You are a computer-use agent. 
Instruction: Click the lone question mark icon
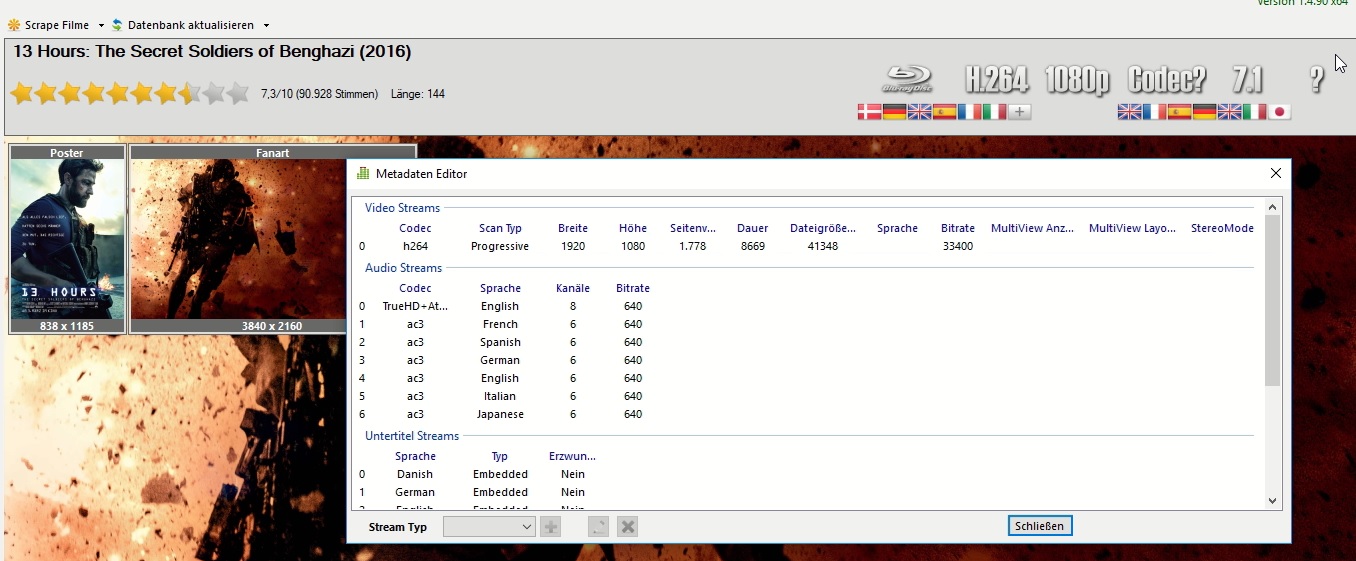[x=1316, y=79]
